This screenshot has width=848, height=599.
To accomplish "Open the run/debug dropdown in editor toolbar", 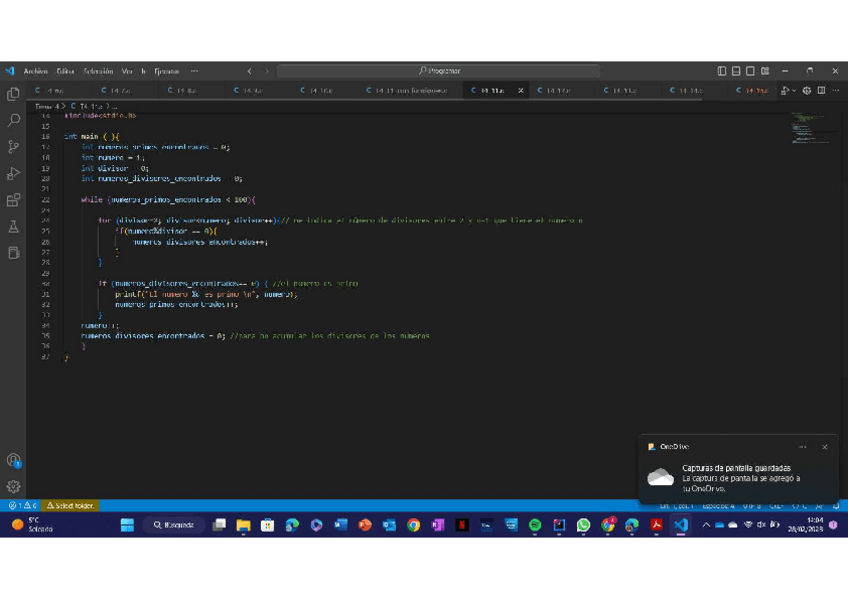I will click(794, 91).
